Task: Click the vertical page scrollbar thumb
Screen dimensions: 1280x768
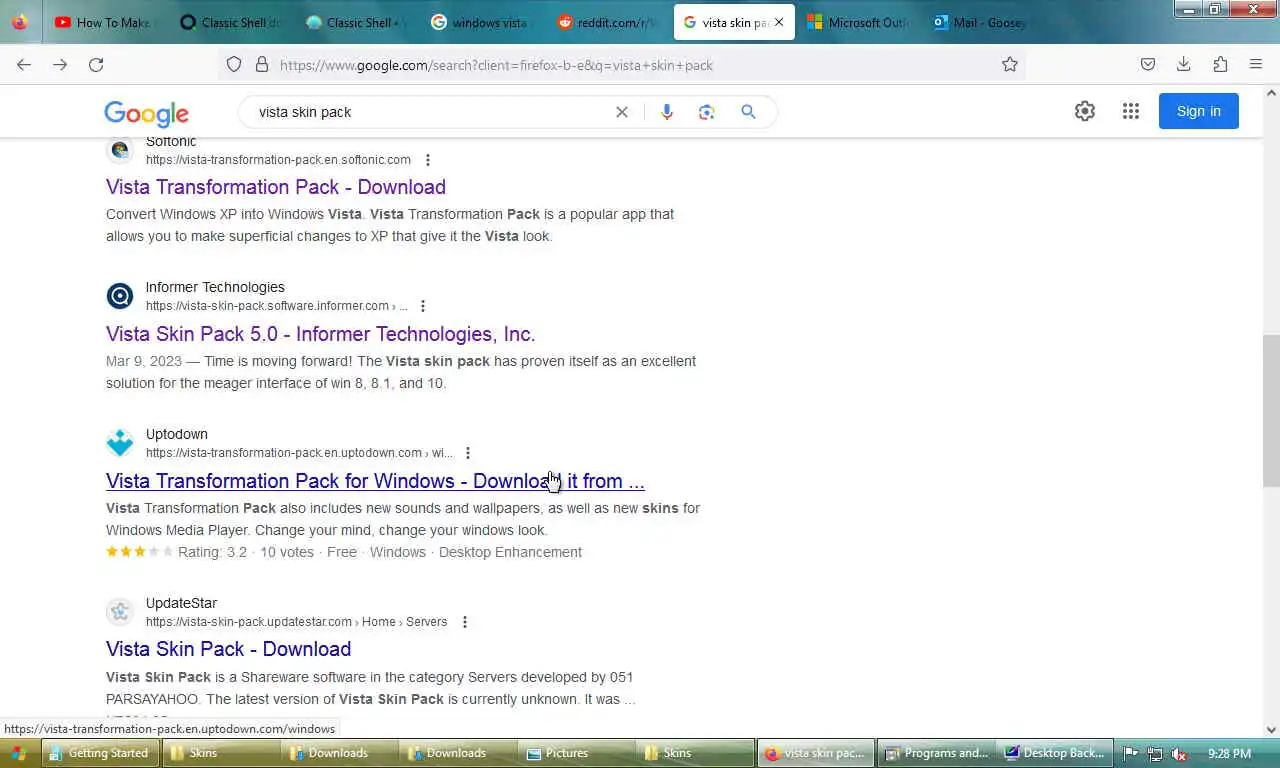Action: [1271, 410]
